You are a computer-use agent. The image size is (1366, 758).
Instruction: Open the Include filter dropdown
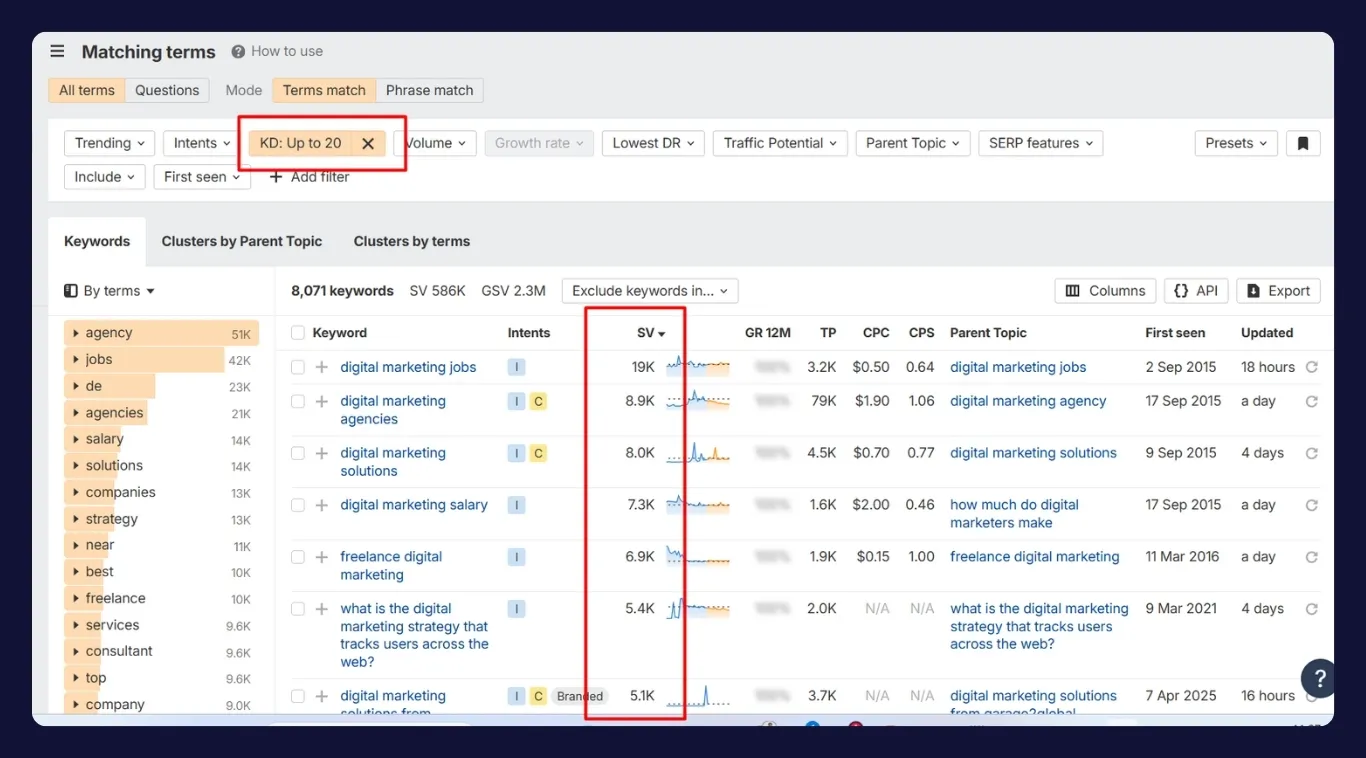click(104, 177)
